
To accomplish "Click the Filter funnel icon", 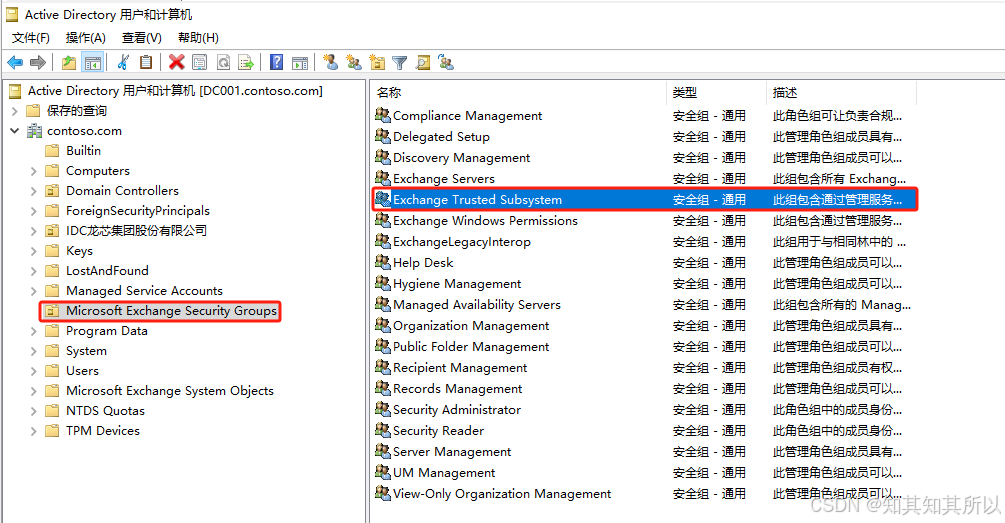I will tap(400, 62).
